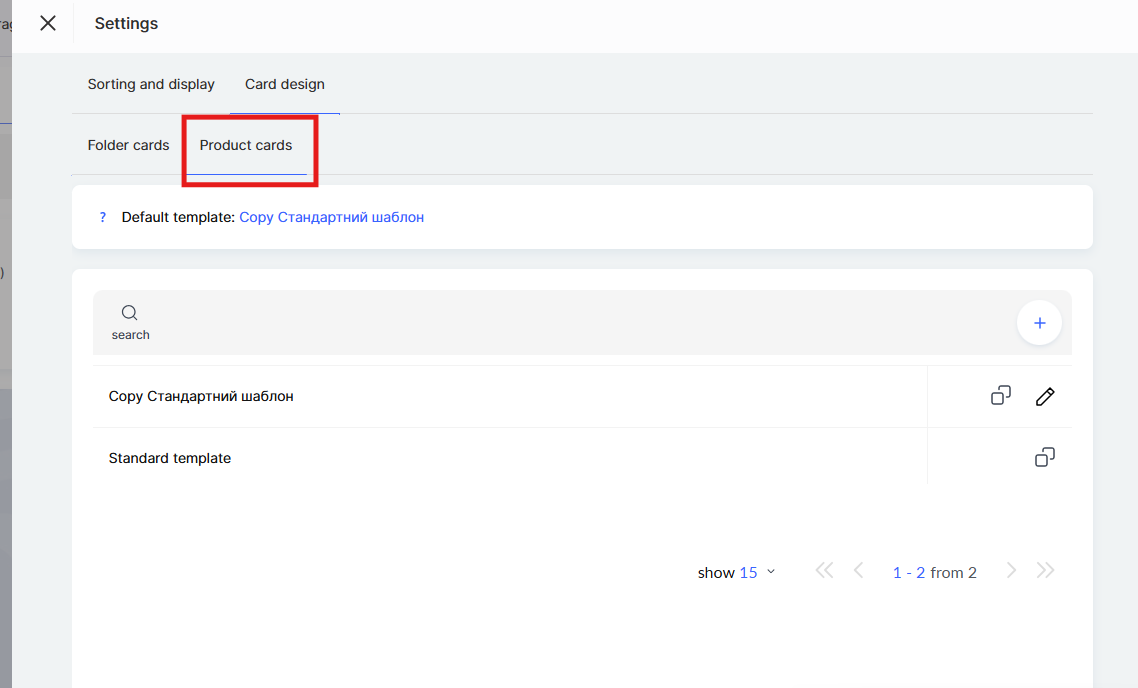This screenshot has height=688, width=1138.
Task: Duplicate the Copy Стандартний шаблон template
Action: coord(1000,396)
